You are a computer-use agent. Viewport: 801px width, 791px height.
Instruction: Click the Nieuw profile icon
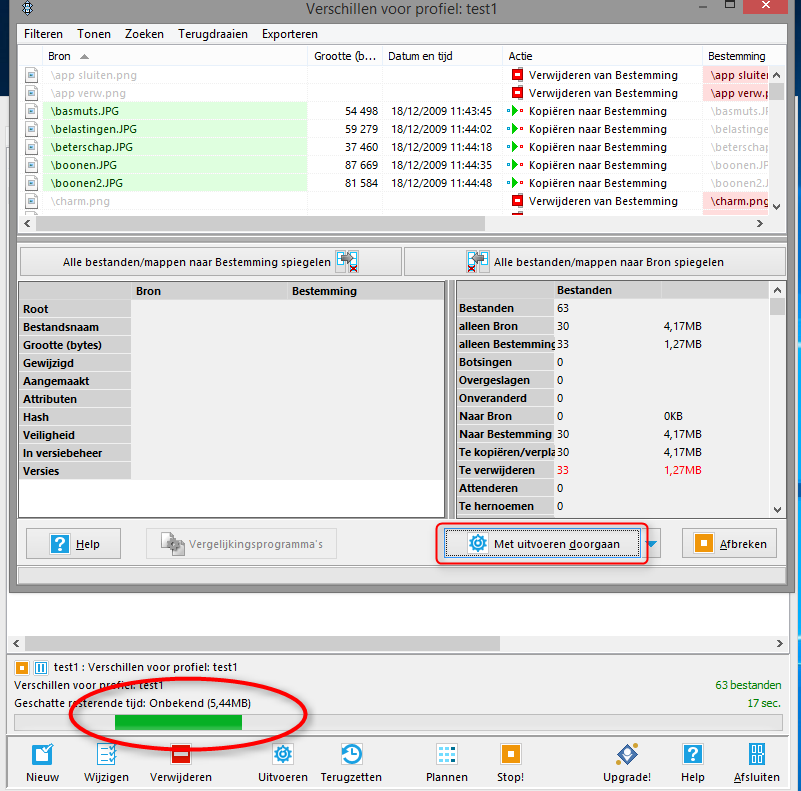point(42,755)
